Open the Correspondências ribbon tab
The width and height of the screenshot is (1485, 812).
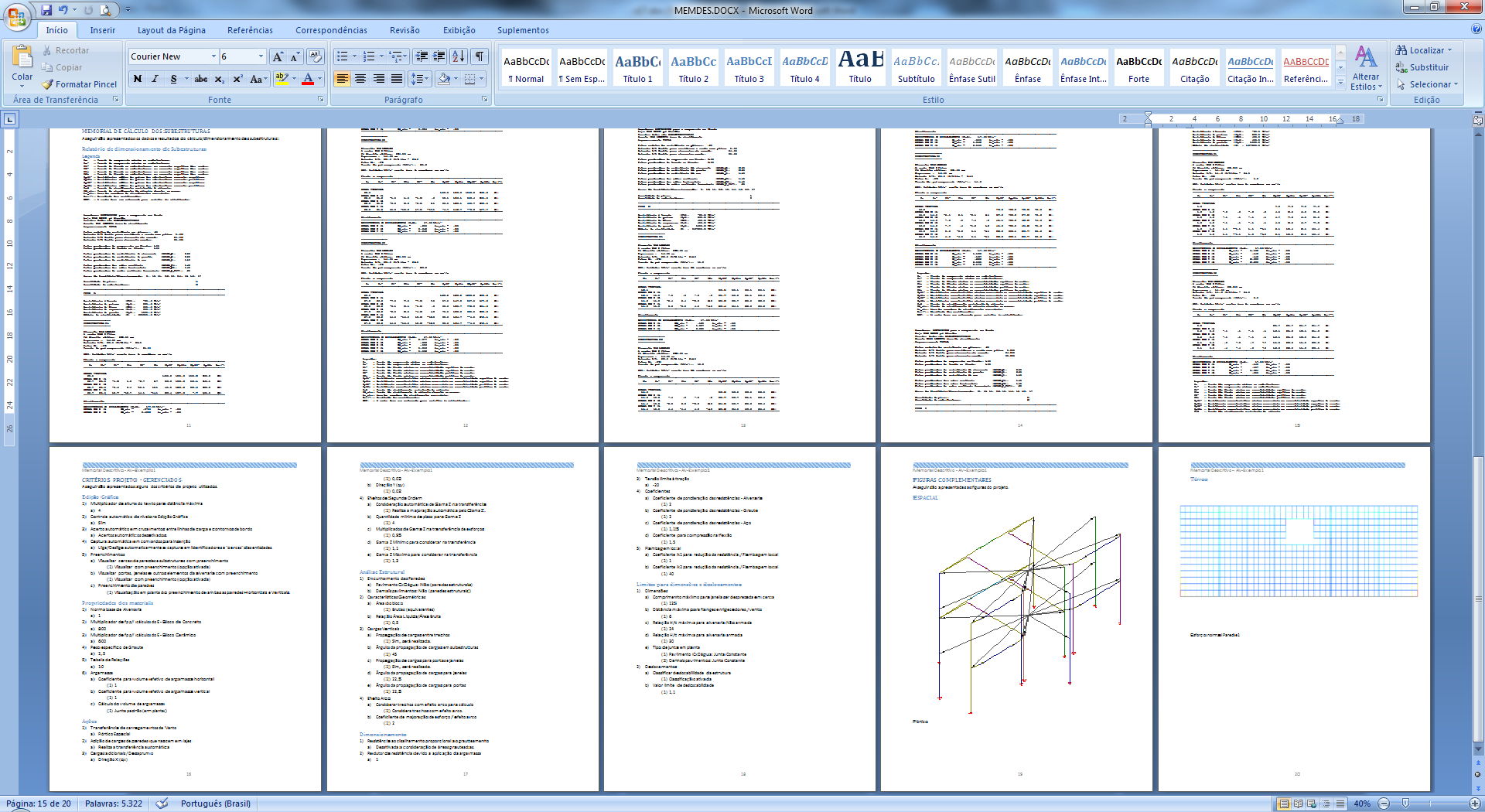tap(331, 30)
